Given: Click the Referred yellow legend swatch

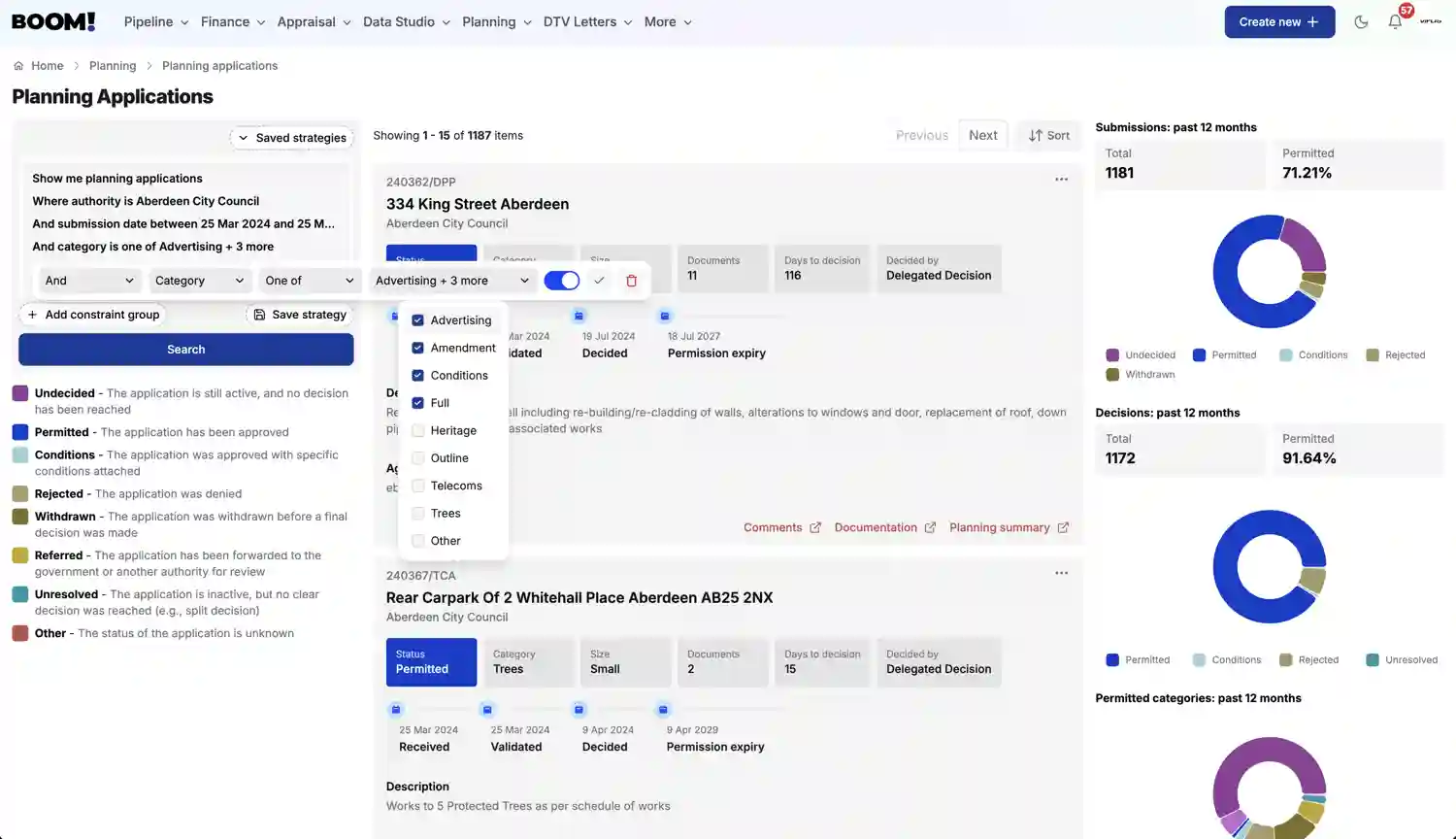Looking at the screenshot, I should click(x=19, y=555).
